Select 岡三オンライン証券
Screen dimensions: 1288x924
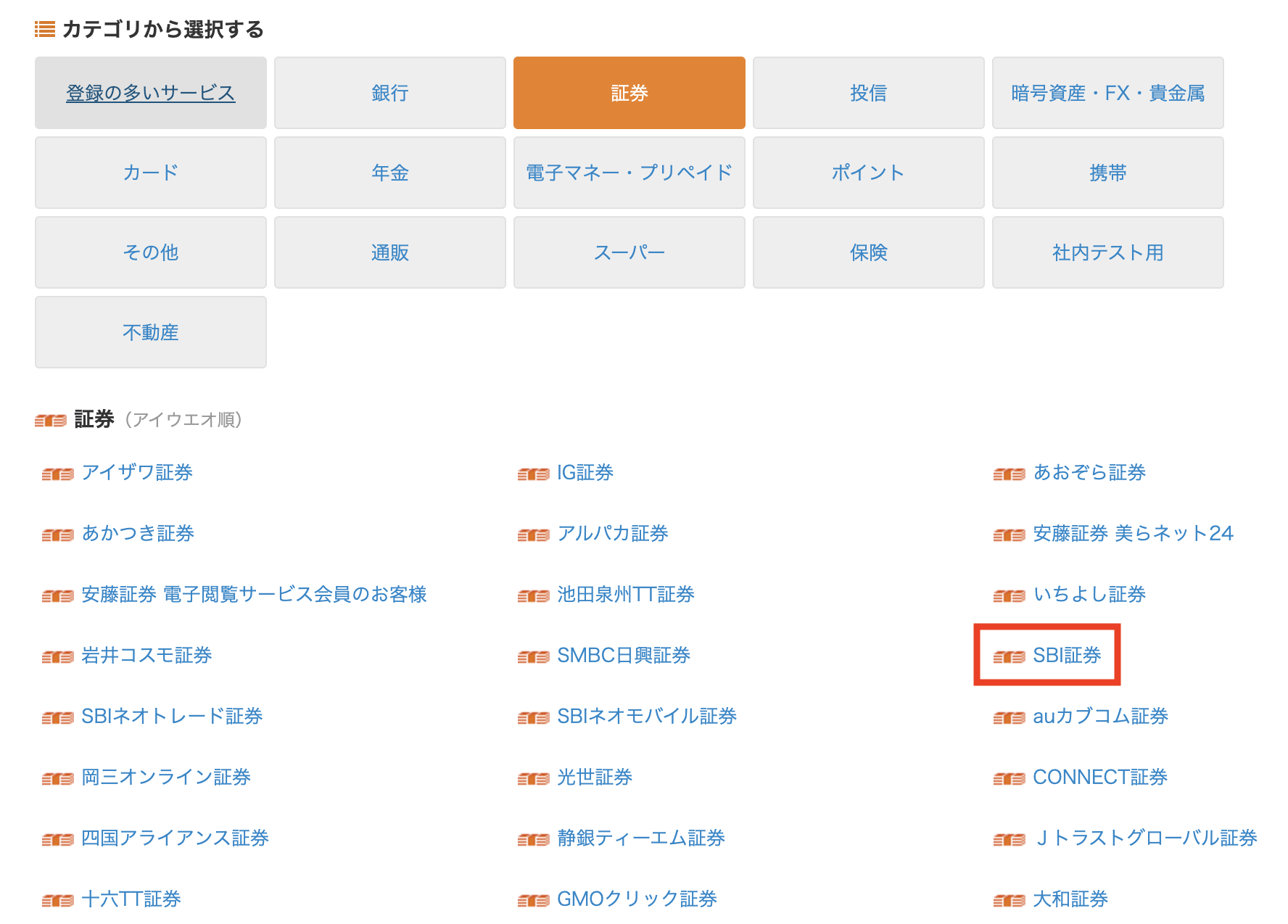pos(166,777)
